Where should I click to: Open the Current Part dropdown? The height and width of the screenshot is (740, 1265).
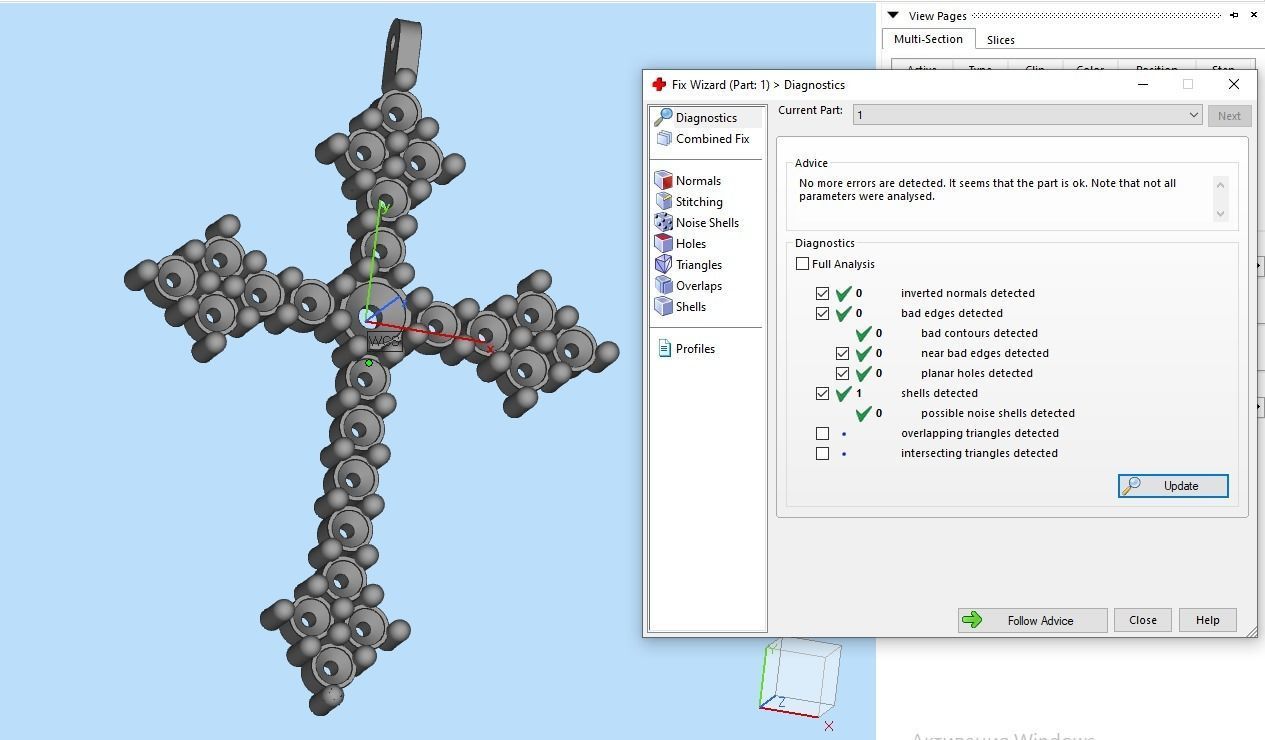[1027, 115]
